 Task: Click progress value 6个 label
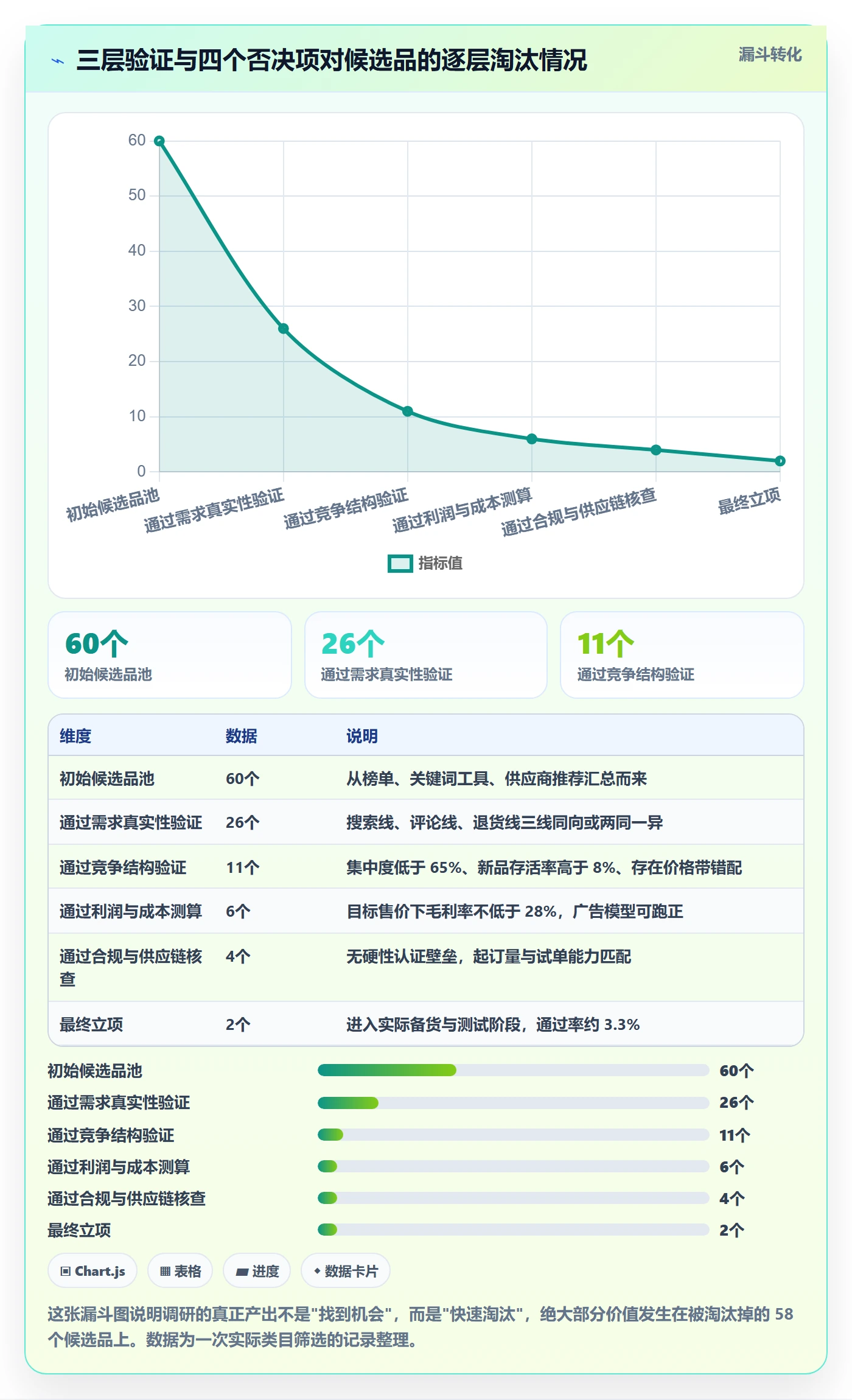[x=732, y=1167]
